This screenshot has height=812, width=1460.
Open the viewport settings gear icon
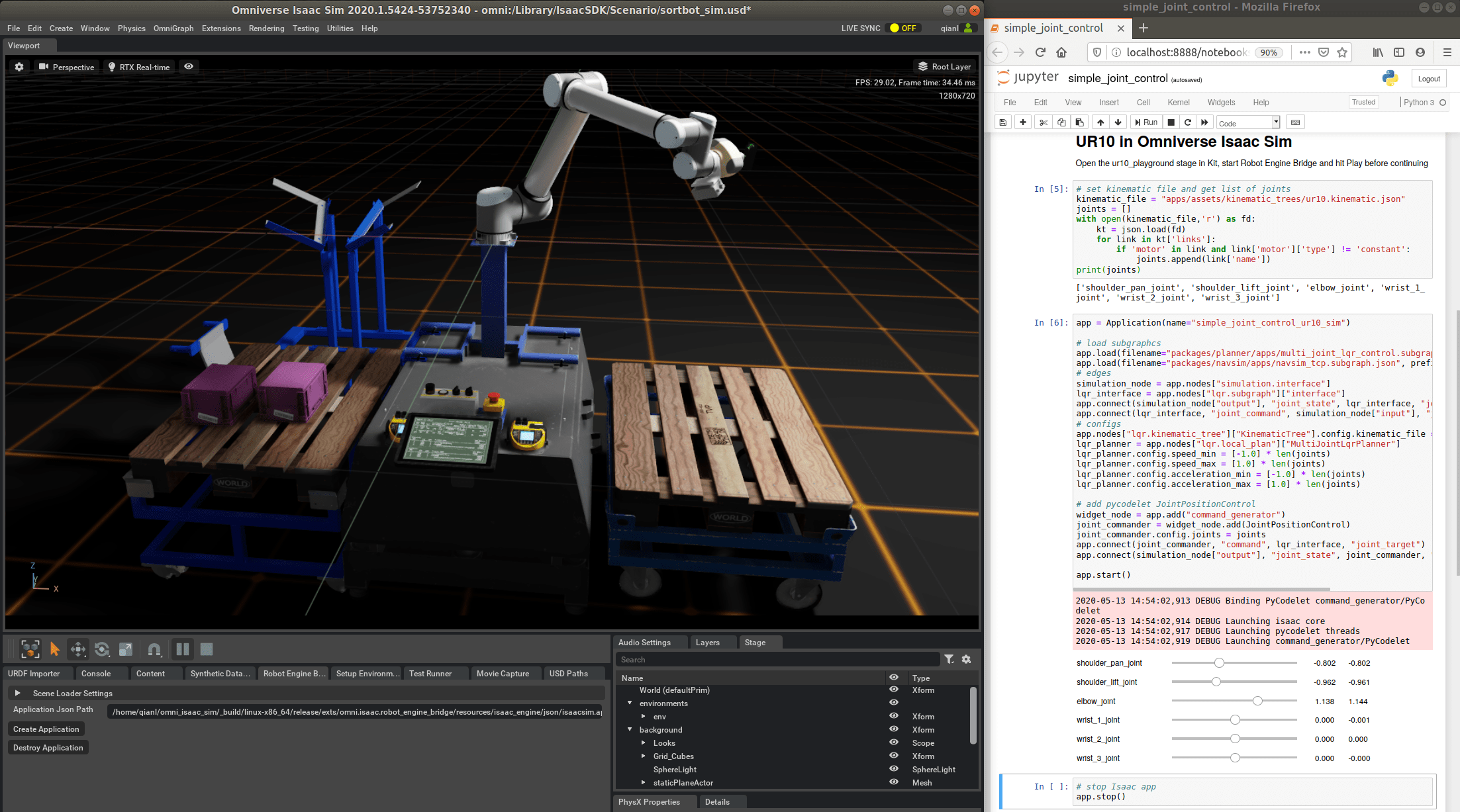click(19, 66)
